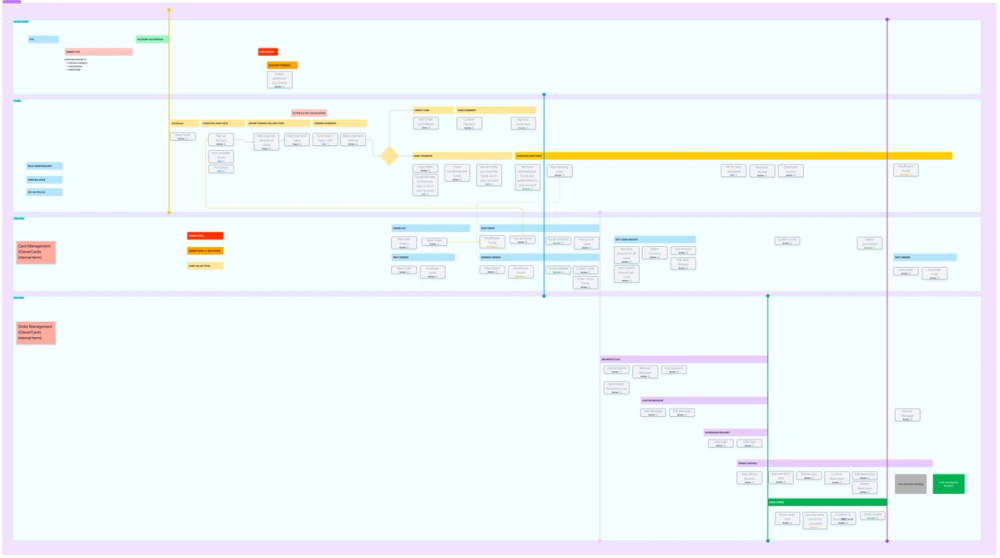This screenshot has height=558, width=1000.
Task: Click the DEFINE FUNDING VOLUME FORM header
Action: click(x=279, y=123)
